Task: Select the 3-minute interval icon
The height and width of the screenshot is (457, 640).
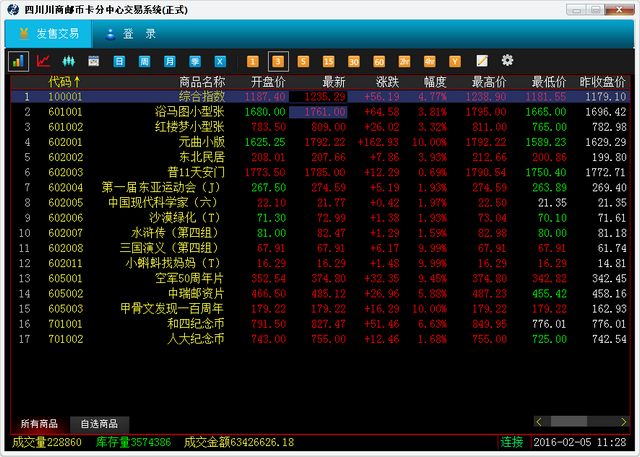Action: (278, 62)
